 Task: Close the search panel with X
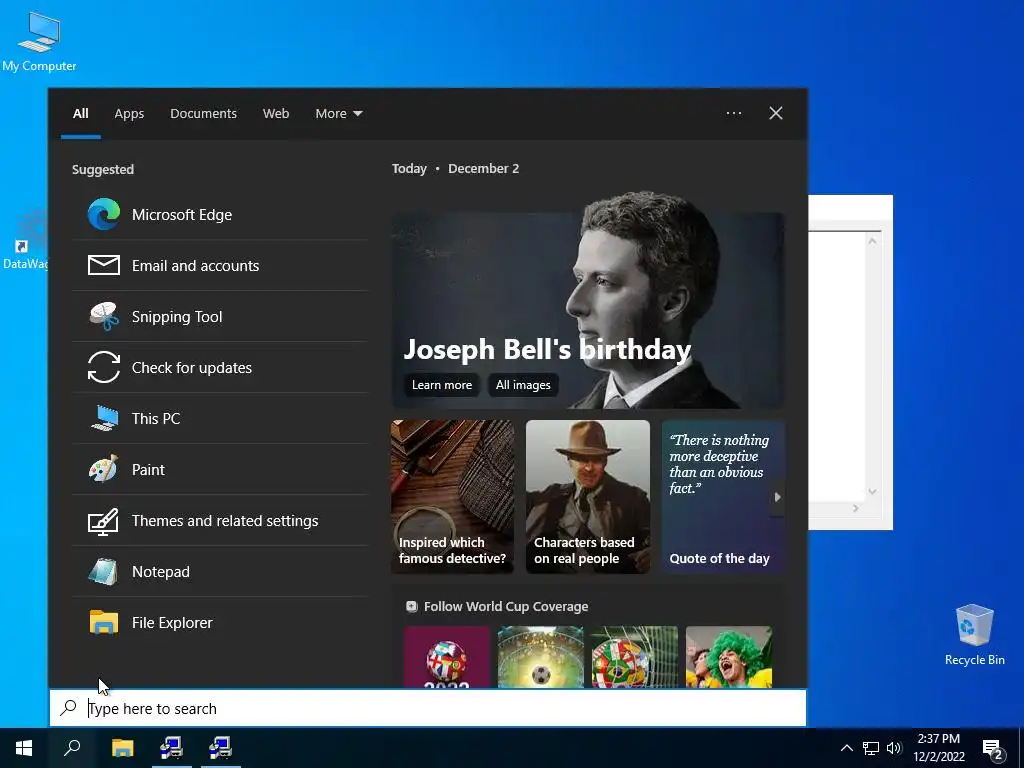776,113
